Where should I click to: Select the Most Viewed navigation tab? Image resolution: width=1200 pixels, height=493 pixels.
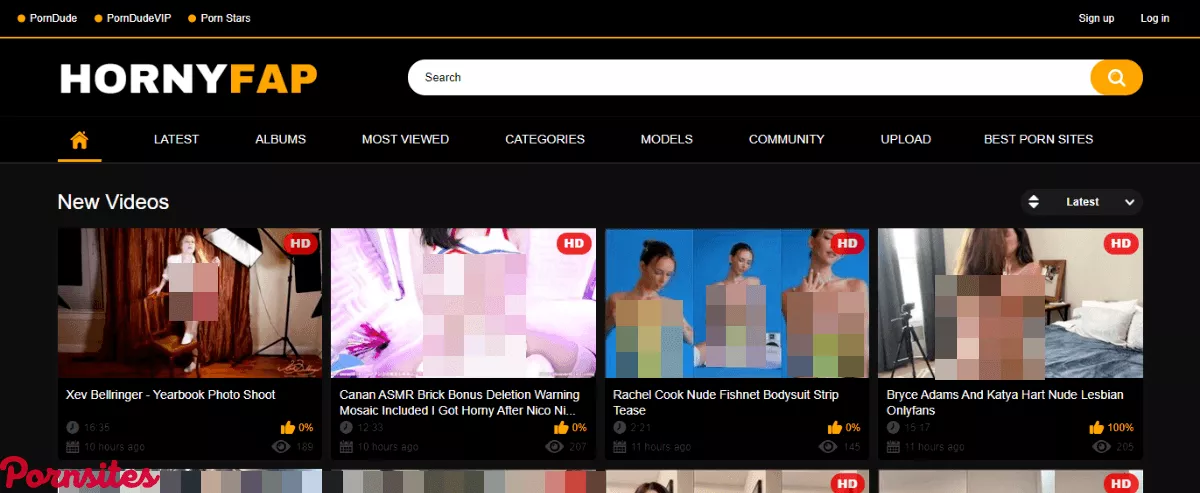pyautogui.click(x=405, y=139)
